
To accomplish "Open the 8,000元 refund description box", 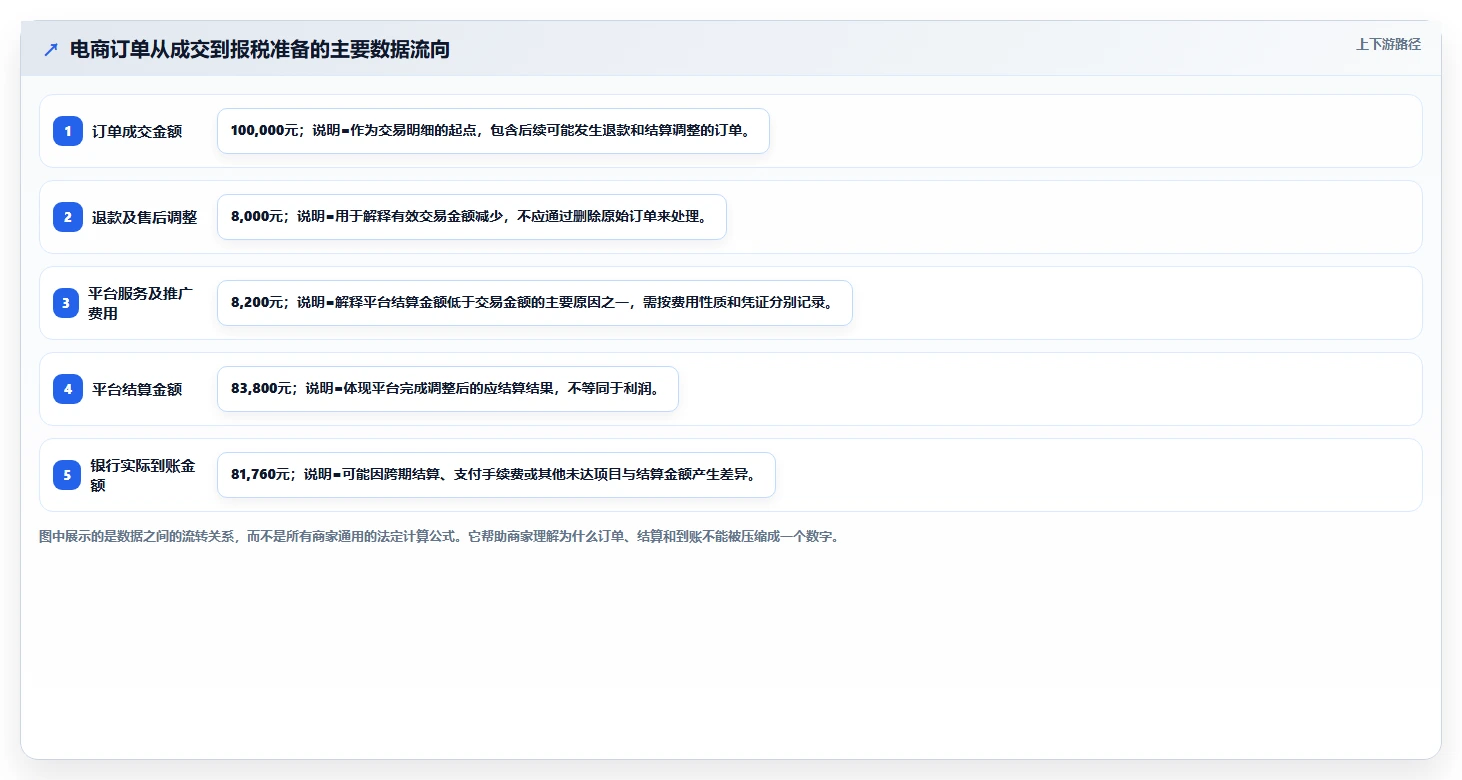I will 472,217.
